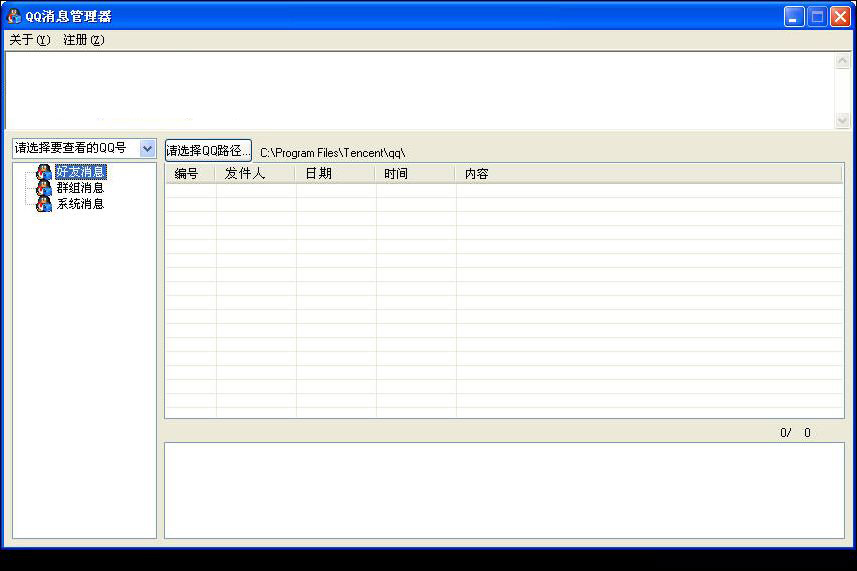Close the QQ消息管理器 window
Image resolution: width=857 pixels, height=571 pixels.
click(x=840, y=17)
